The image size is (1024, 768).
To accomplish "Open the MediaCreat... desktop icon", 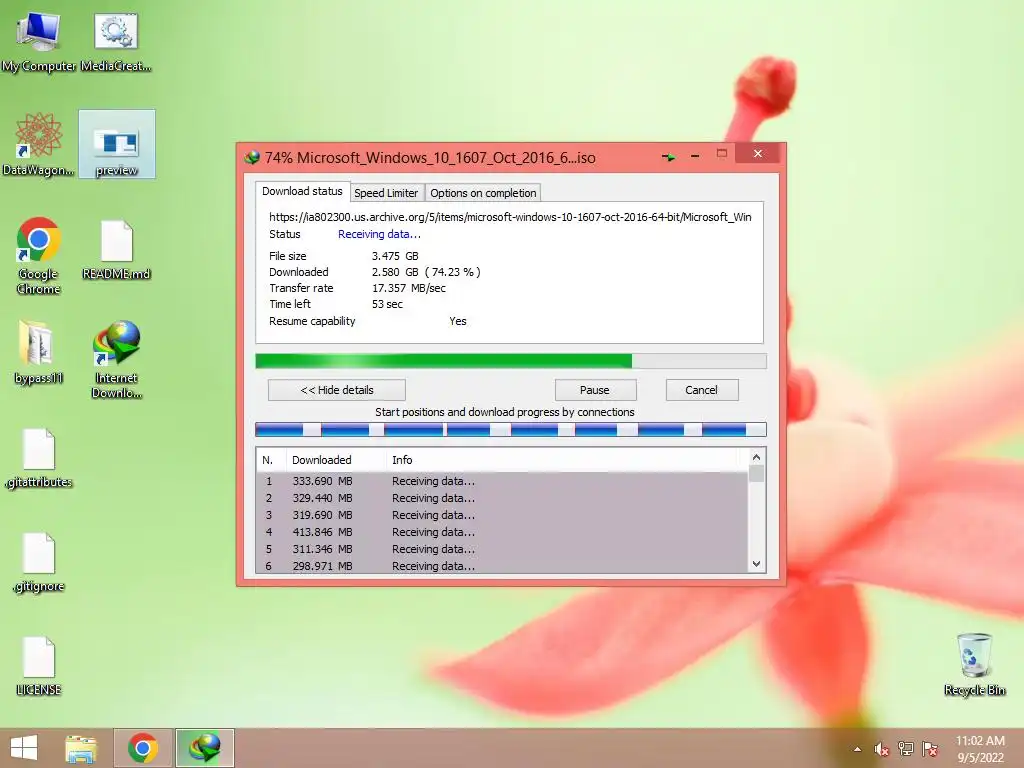I will click(x=116, y=41).
